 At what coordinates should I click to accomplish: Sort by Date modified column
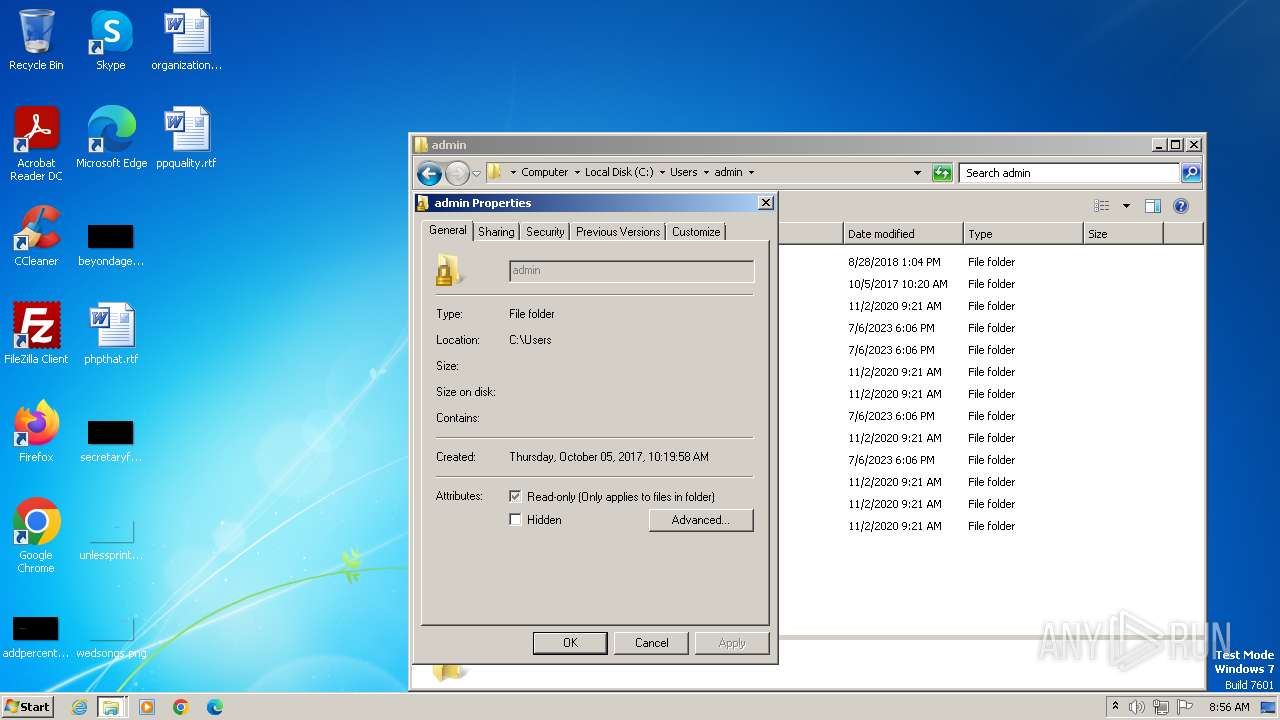903,234
